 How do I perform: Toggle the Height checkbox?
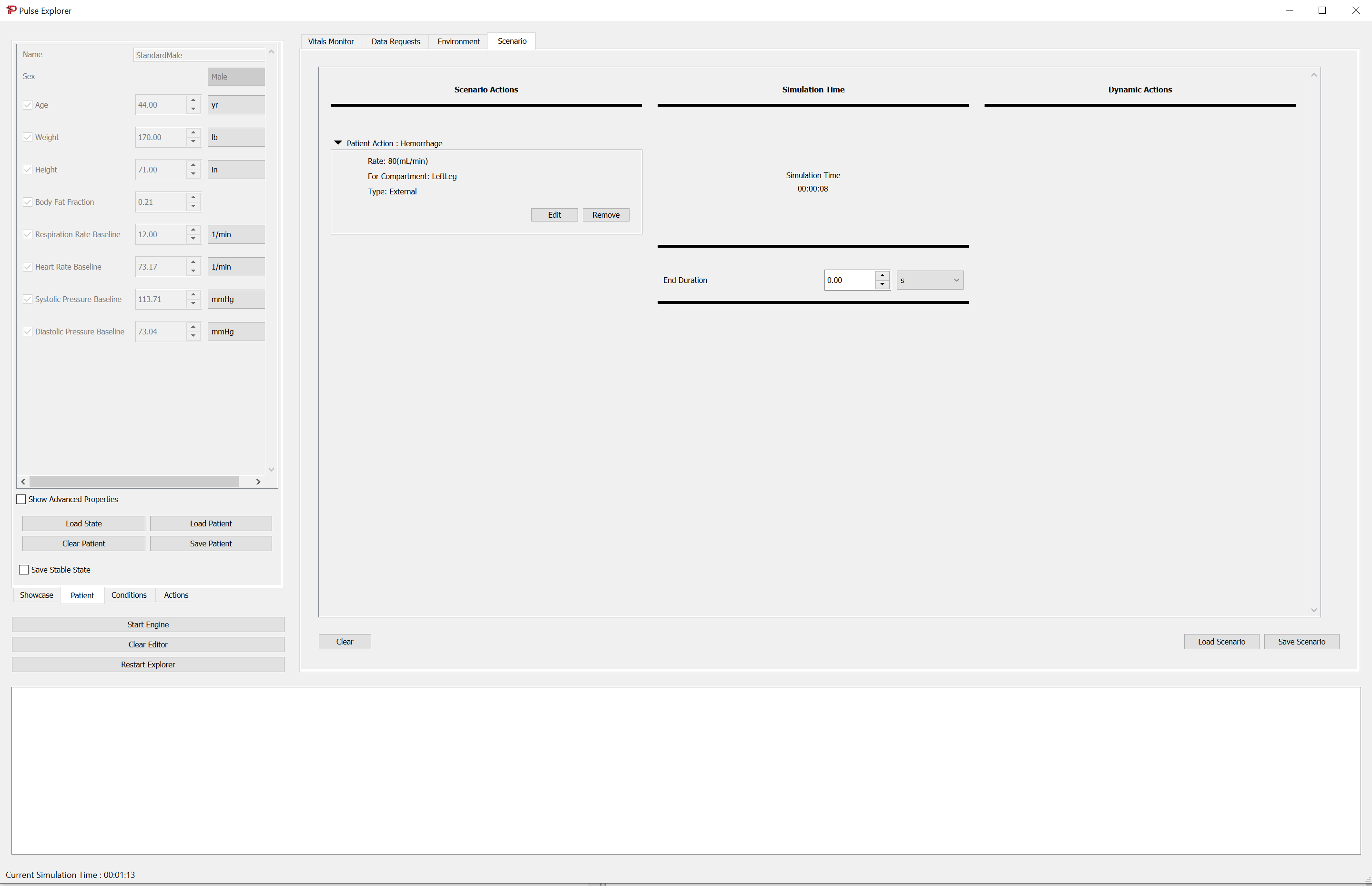tap(28, 169)
